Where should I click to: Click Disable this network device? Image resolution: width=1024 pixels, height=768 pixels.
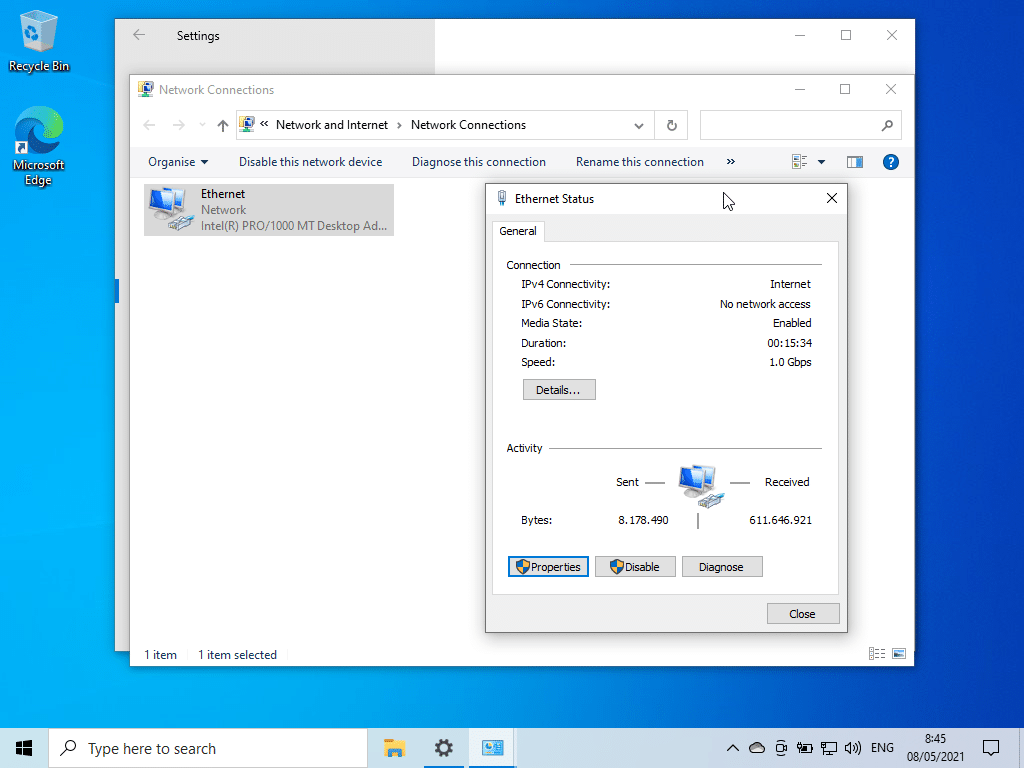(x=310, y=162)
